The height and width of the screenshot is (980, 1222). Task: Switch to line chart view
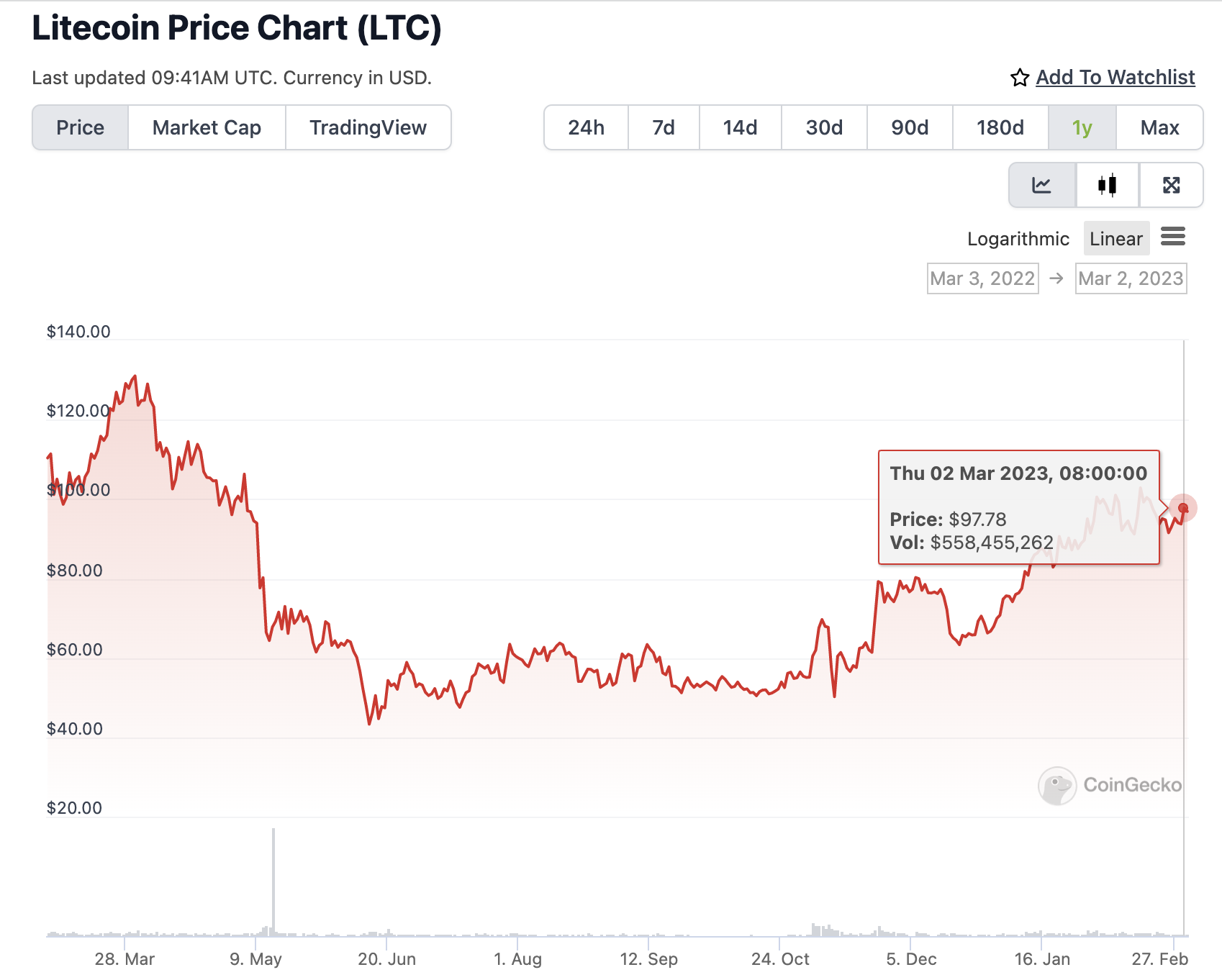[1041, 185]
